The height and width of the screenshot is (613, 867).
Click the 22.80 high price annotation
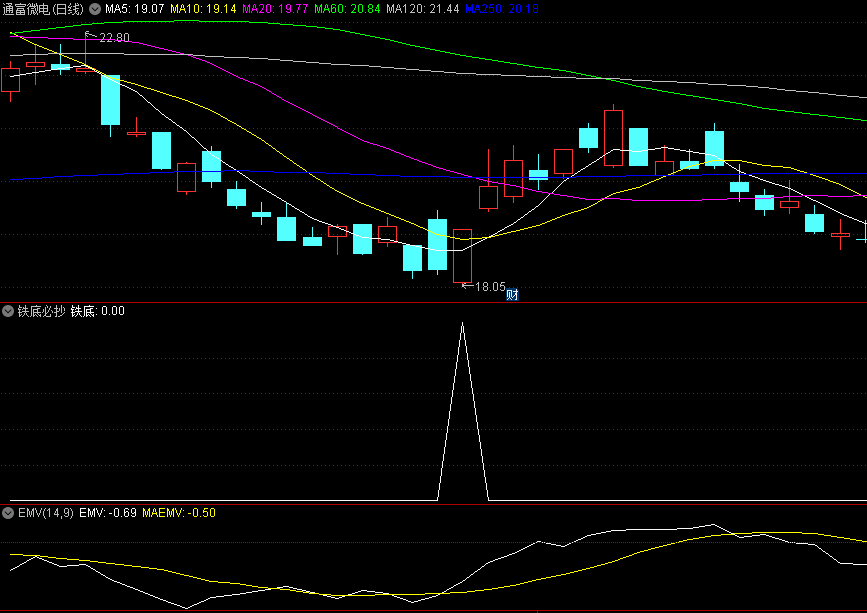coord(114,38)
